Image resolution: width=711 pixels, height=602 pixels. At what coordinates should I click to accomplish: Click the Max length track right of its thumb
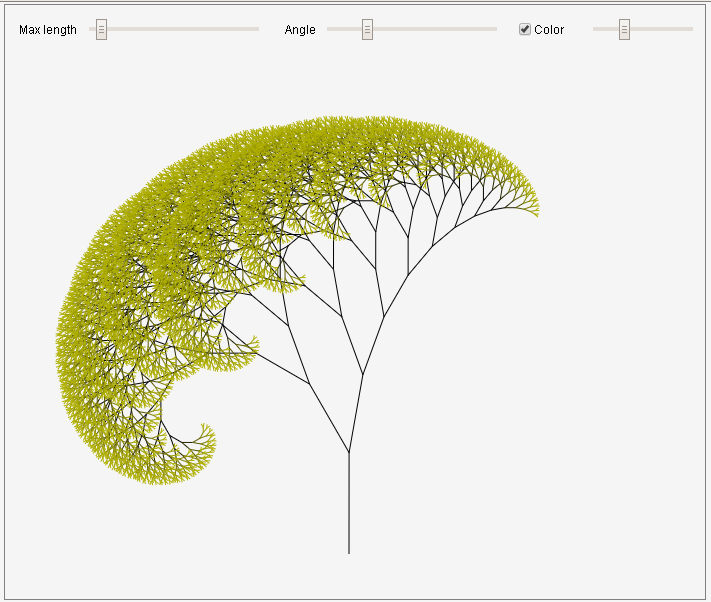click(x=180, y=30)
